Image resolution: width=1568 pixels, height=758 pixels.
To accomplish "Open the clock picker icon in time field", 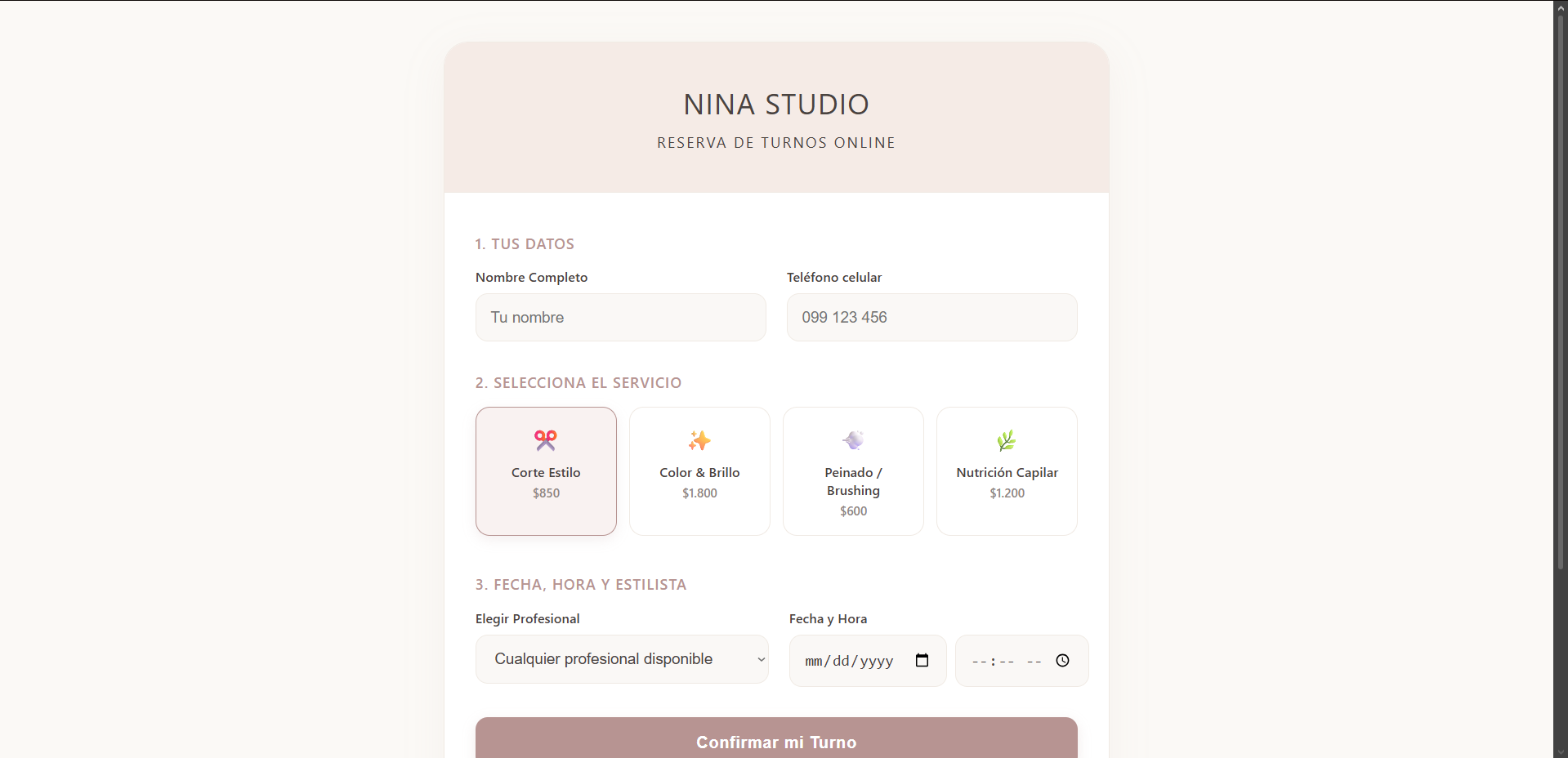I will pos(1062,660).
